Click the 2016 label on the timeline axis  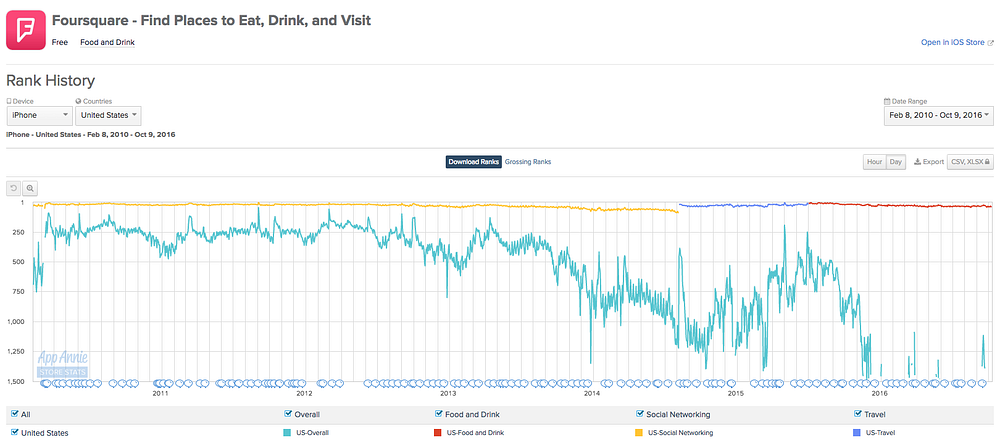click(880, 393)
